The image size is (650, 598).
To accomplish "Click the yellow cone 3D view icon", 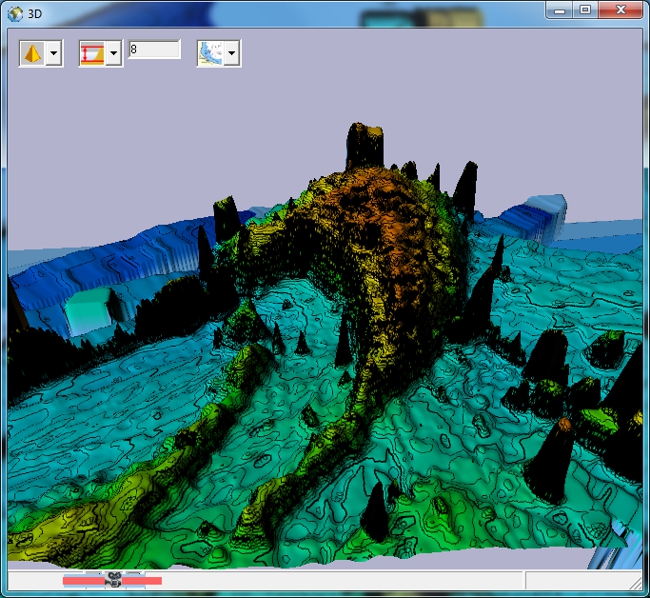I will coord(33,53).
